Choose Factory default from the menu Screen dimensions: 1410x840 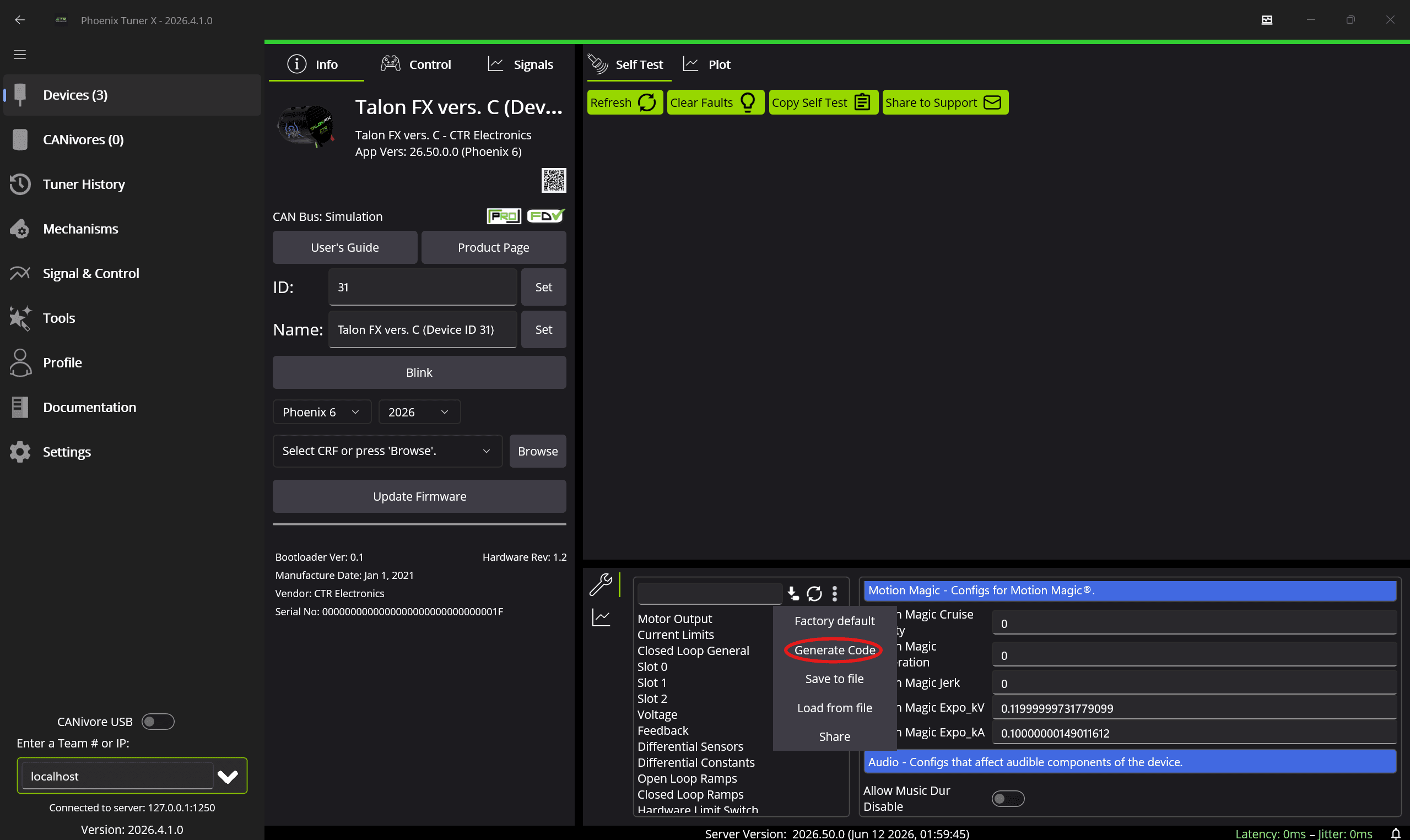coord(834,621)
